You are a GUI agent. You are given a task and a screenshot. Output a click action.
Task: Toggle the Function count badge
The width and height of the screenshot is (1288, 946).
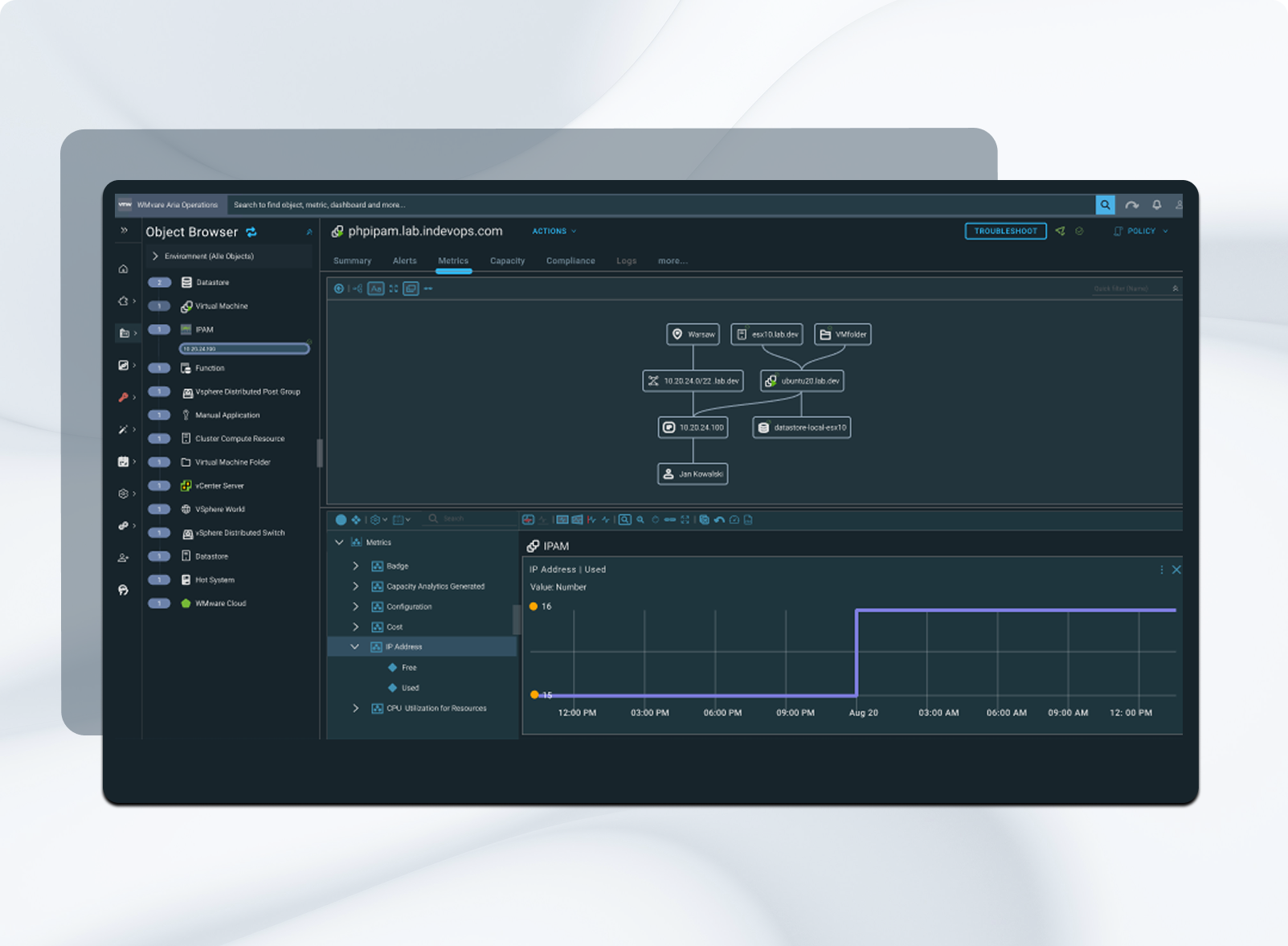click(159, 368)
